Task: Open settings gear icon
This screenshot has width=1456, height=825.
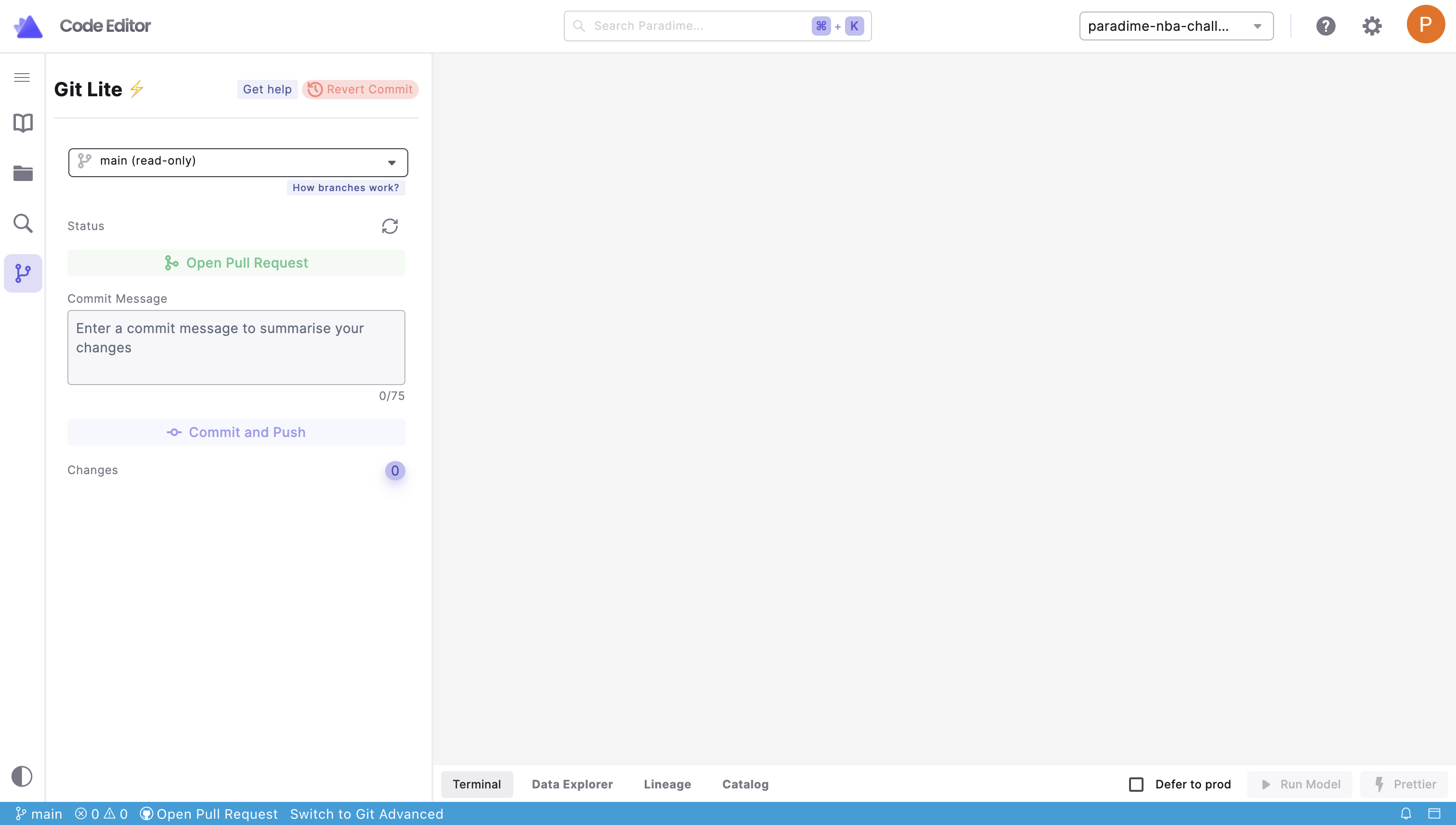Action: pos(1372,26)
